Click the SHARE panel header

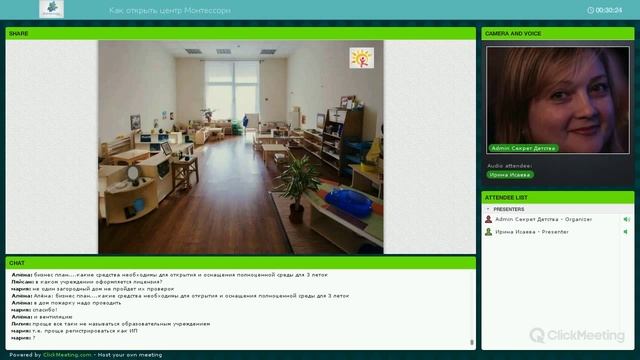click(x=240, y=33)
